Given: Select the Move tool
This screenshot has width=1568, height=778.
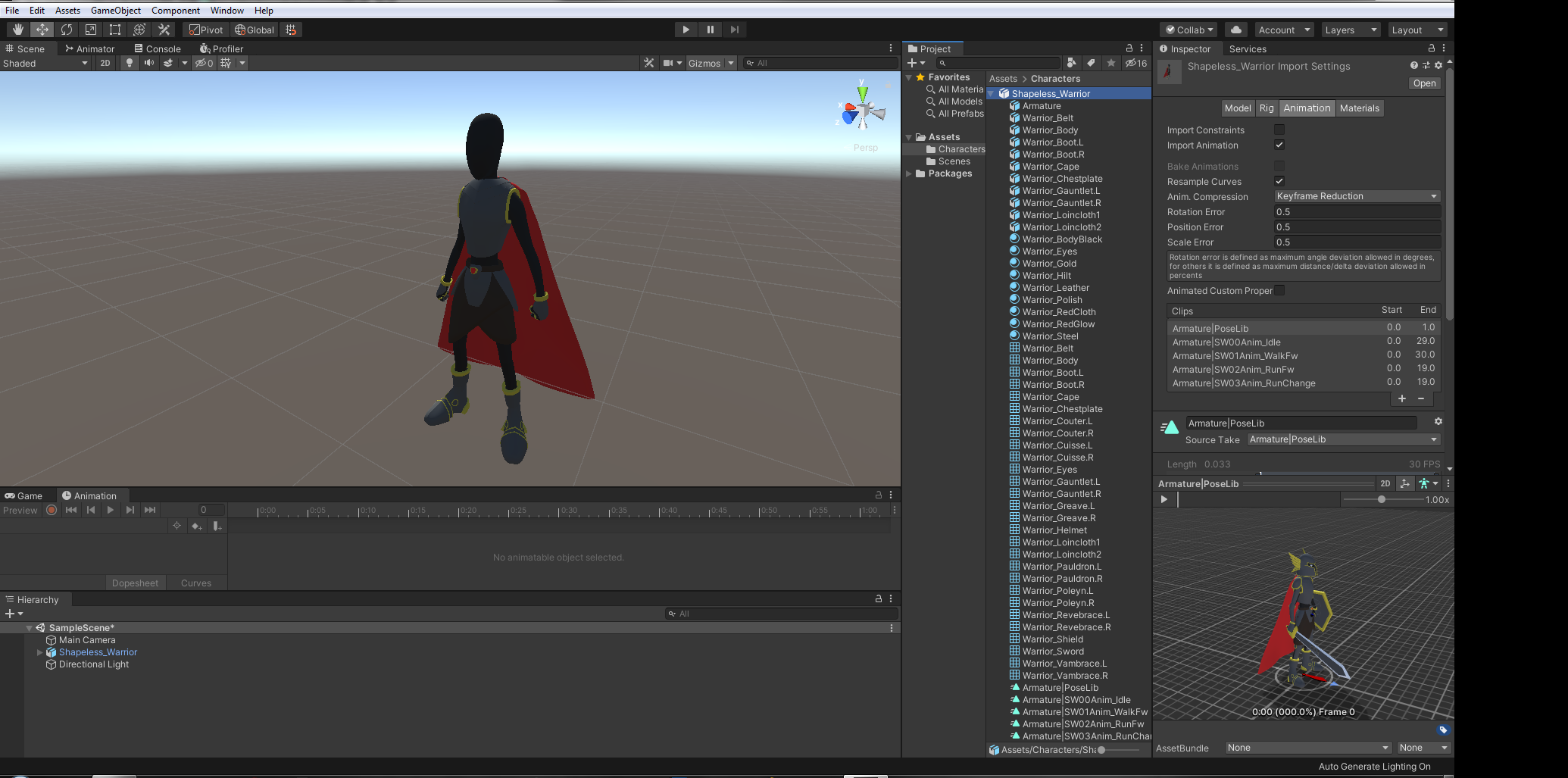Looking at the screenshot, I should [x=42, y=30].
